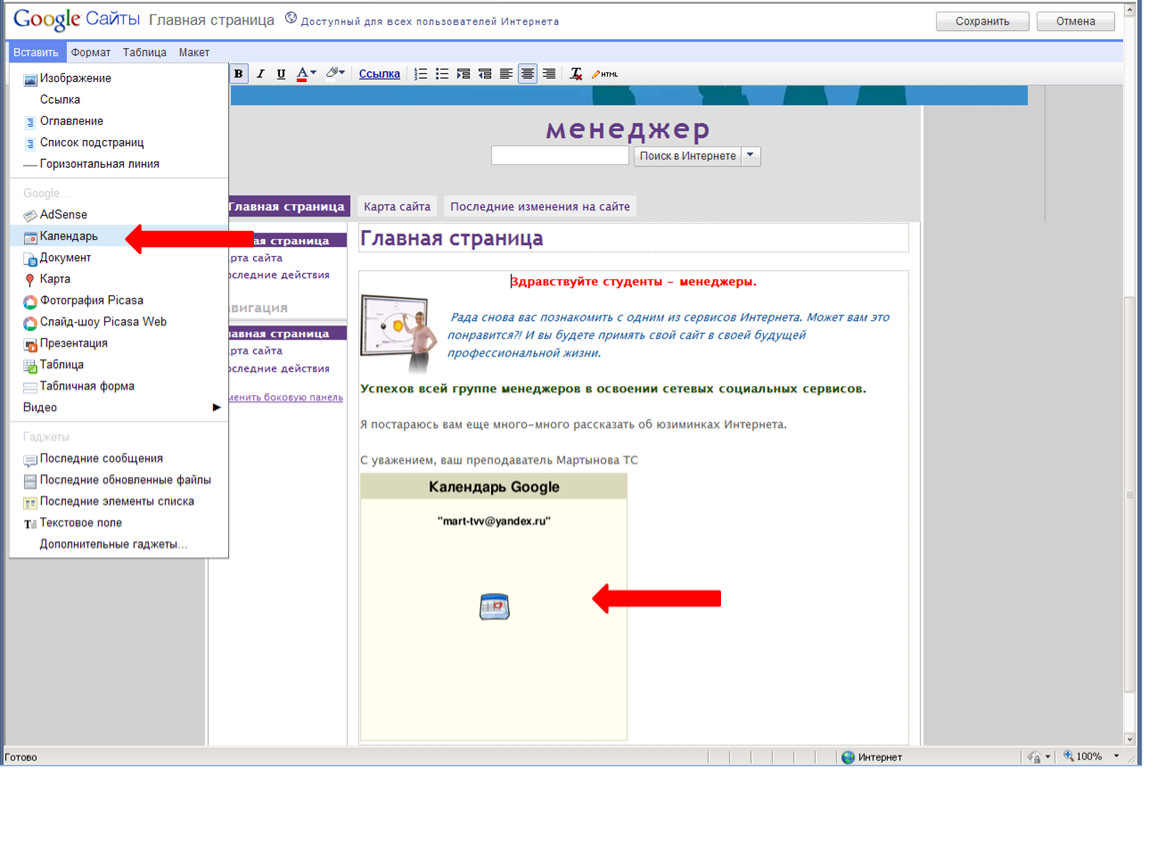Screen dimensions: 1150x864
Task: Click the Ссылка link button in the toolbar
Action: click(379, 73)
